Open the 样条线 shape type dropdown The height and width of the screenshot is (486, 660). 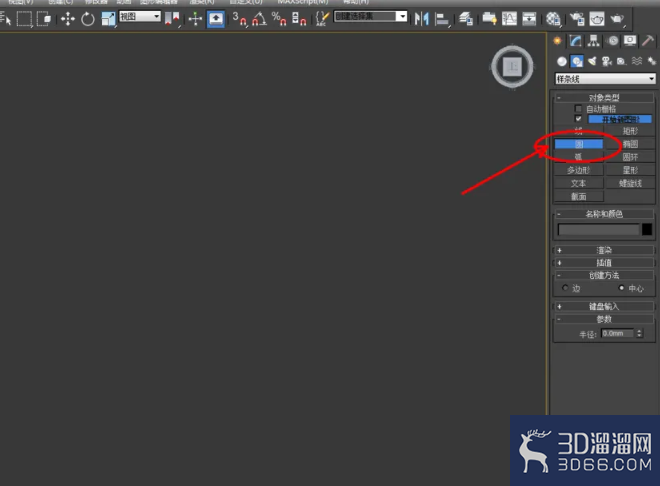(605, 79)
